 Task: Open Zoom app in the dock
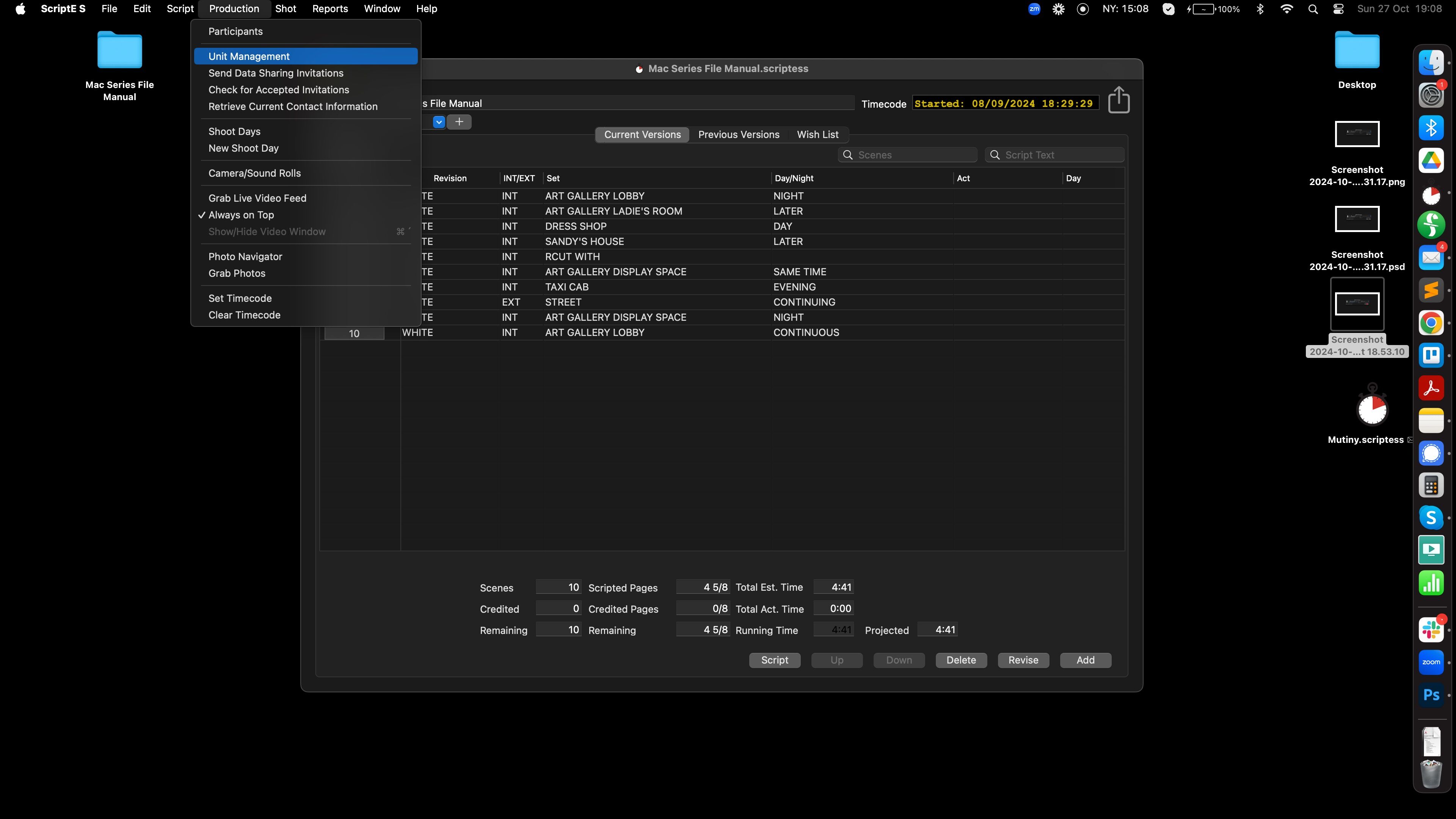tap(1431, 662)
